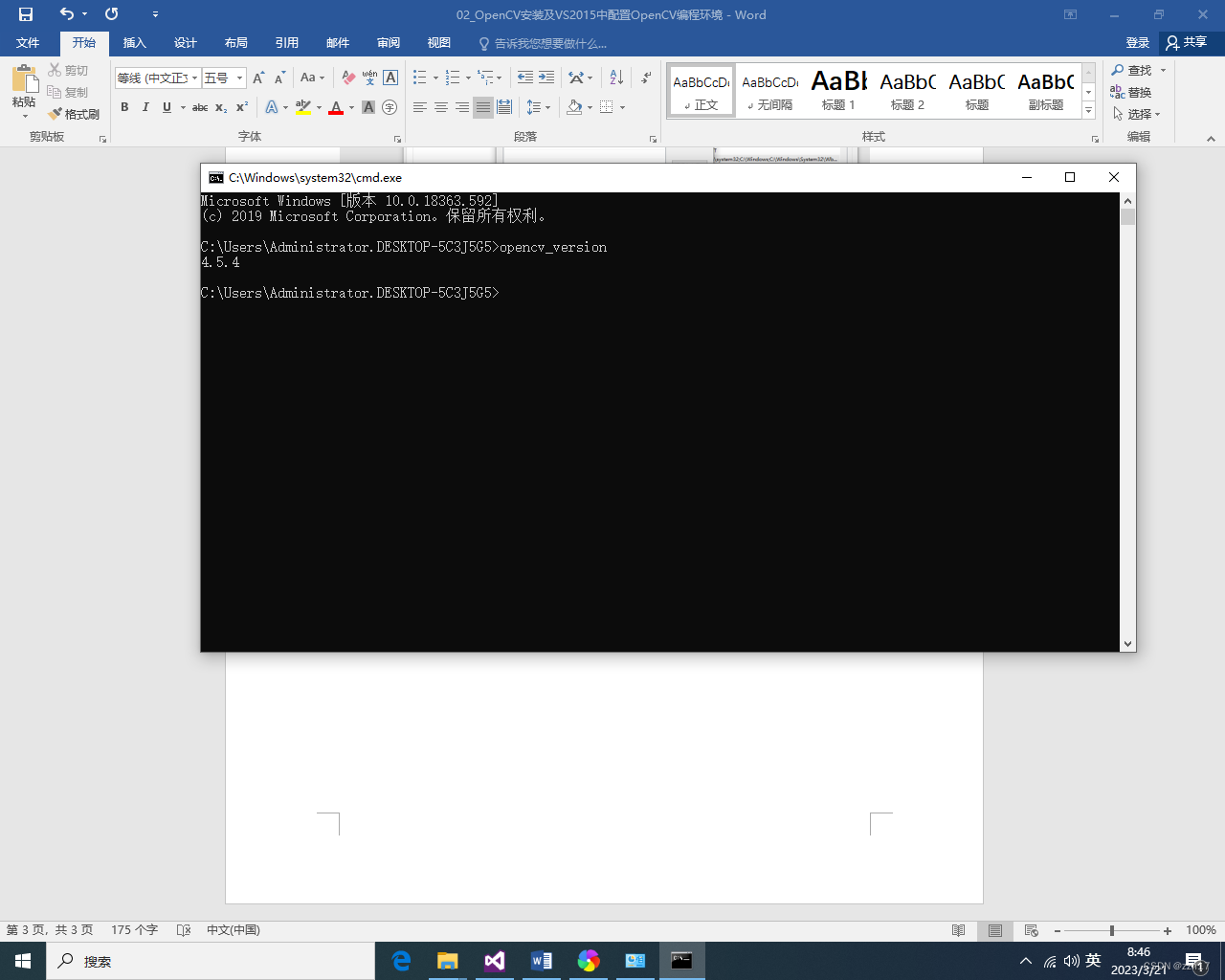
Task: Open the font size dropdown
Action: click(x=239, y=77)
